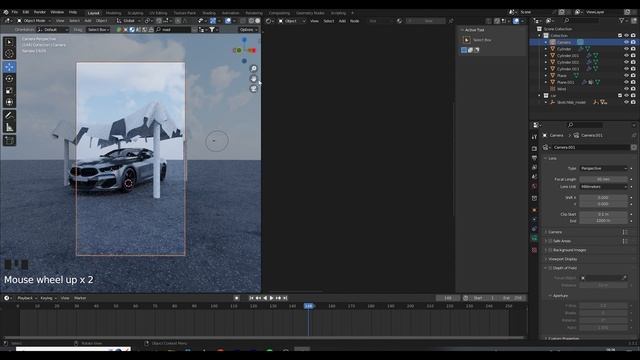Click the Blender logo menu
The image size is (640, 360).
6,12
